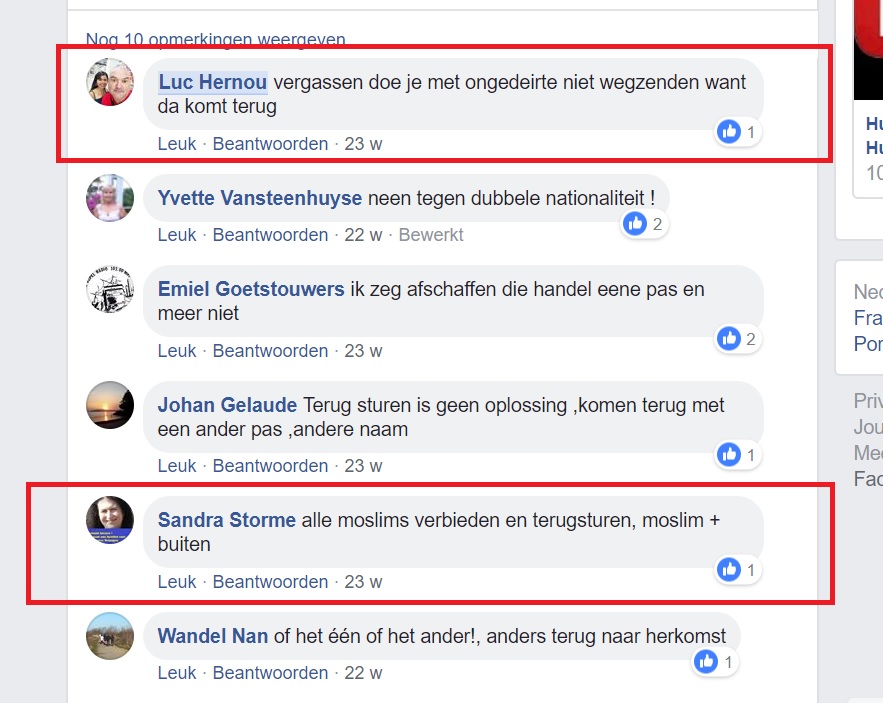
Task: Show edit history via Bewerkt
Action: (x=431, y=234)
